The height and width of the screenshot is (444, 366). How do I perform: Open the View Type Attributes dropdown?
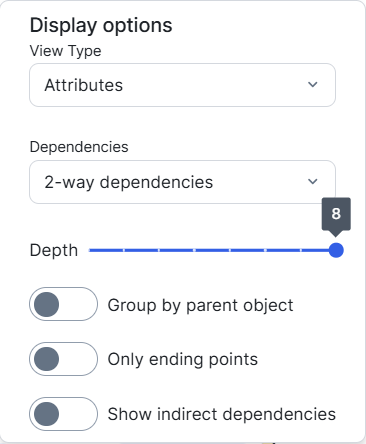[182, 85]
